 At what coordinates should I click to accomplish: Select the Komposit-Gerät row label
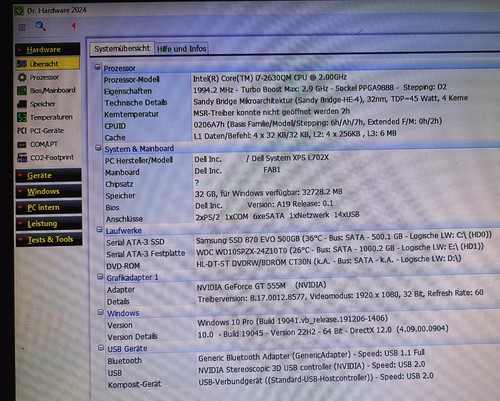134,384
